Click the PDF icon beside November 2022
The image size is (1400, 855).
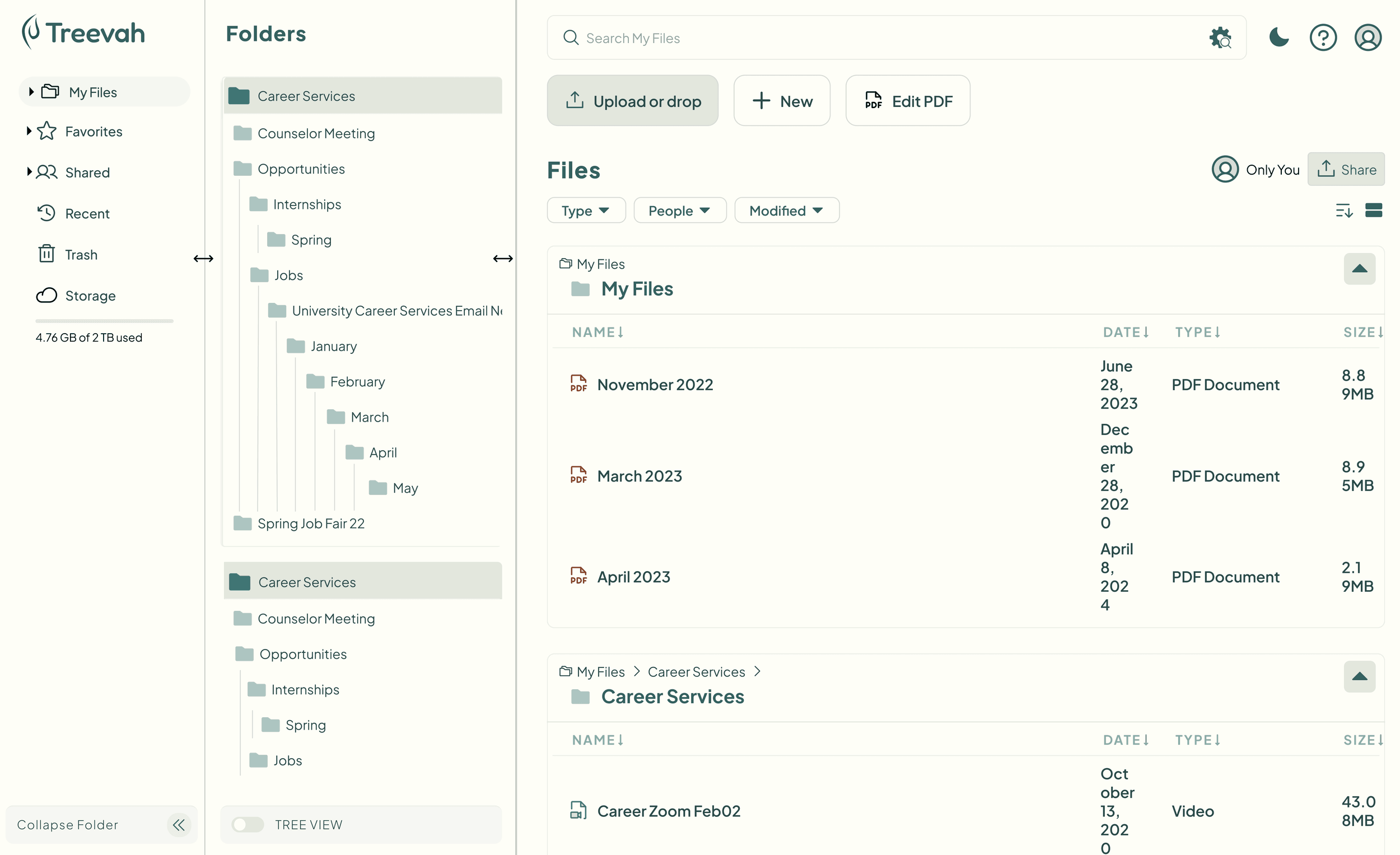[x=578, y=384]
